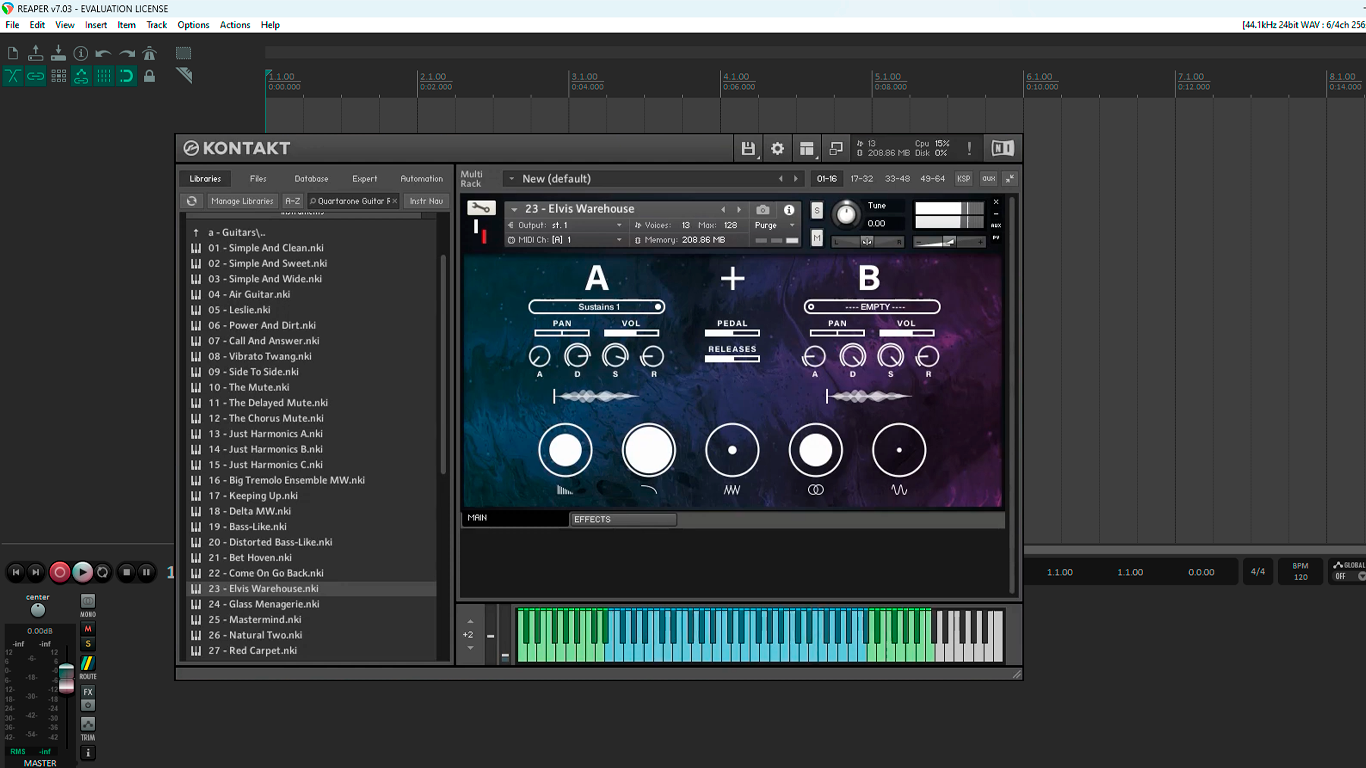Screen dimensions: 1366x768
Task: Click the master pan center knob
Action: click(x=37, y=610)
